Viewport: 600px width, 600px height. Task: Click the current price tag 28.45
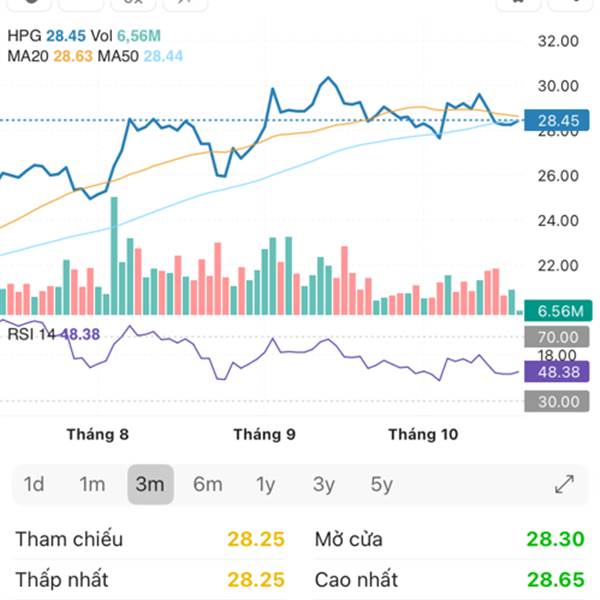tap(559, 121)
